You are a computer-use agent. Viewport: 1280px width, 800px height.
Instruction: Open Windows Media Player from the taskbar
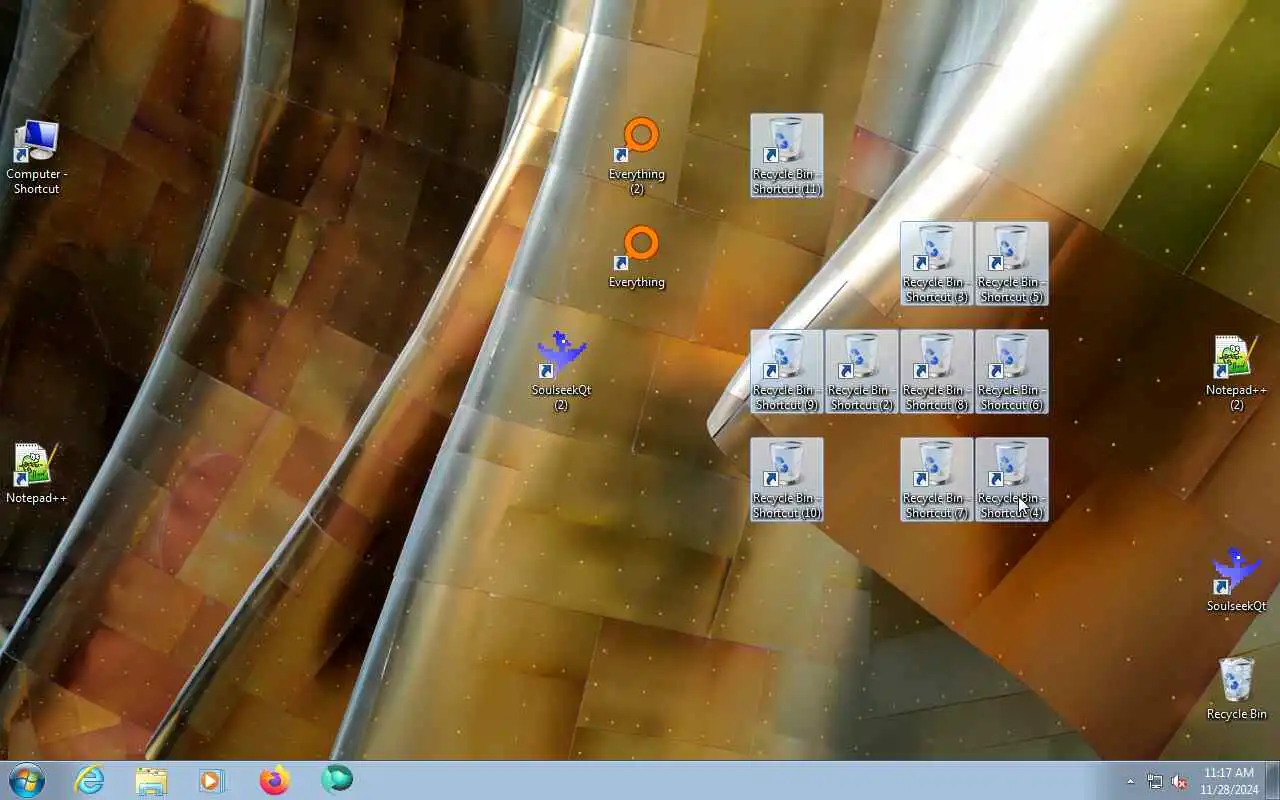click(212, 780)
